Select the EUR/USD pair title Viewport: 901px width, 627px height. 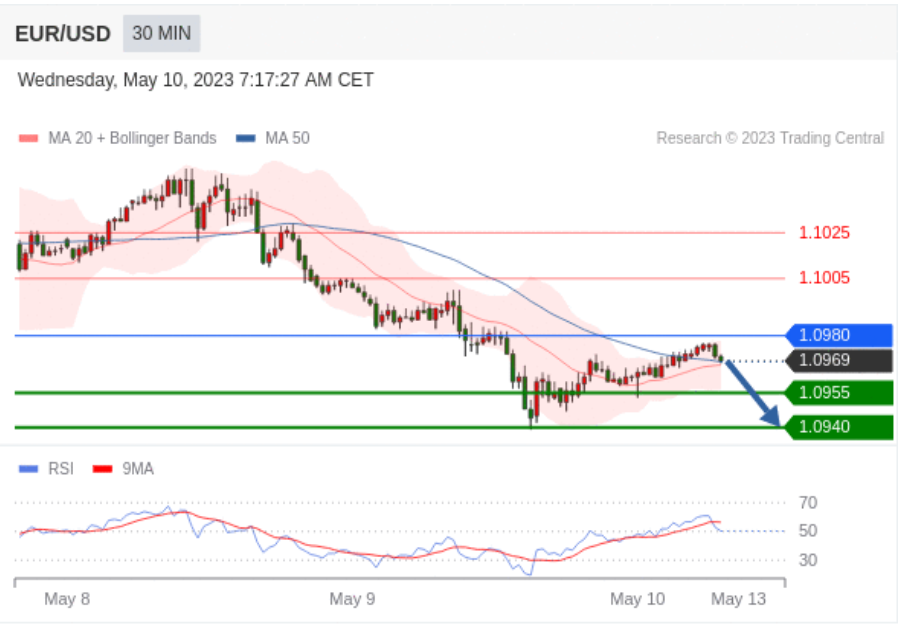click(63, 34)
